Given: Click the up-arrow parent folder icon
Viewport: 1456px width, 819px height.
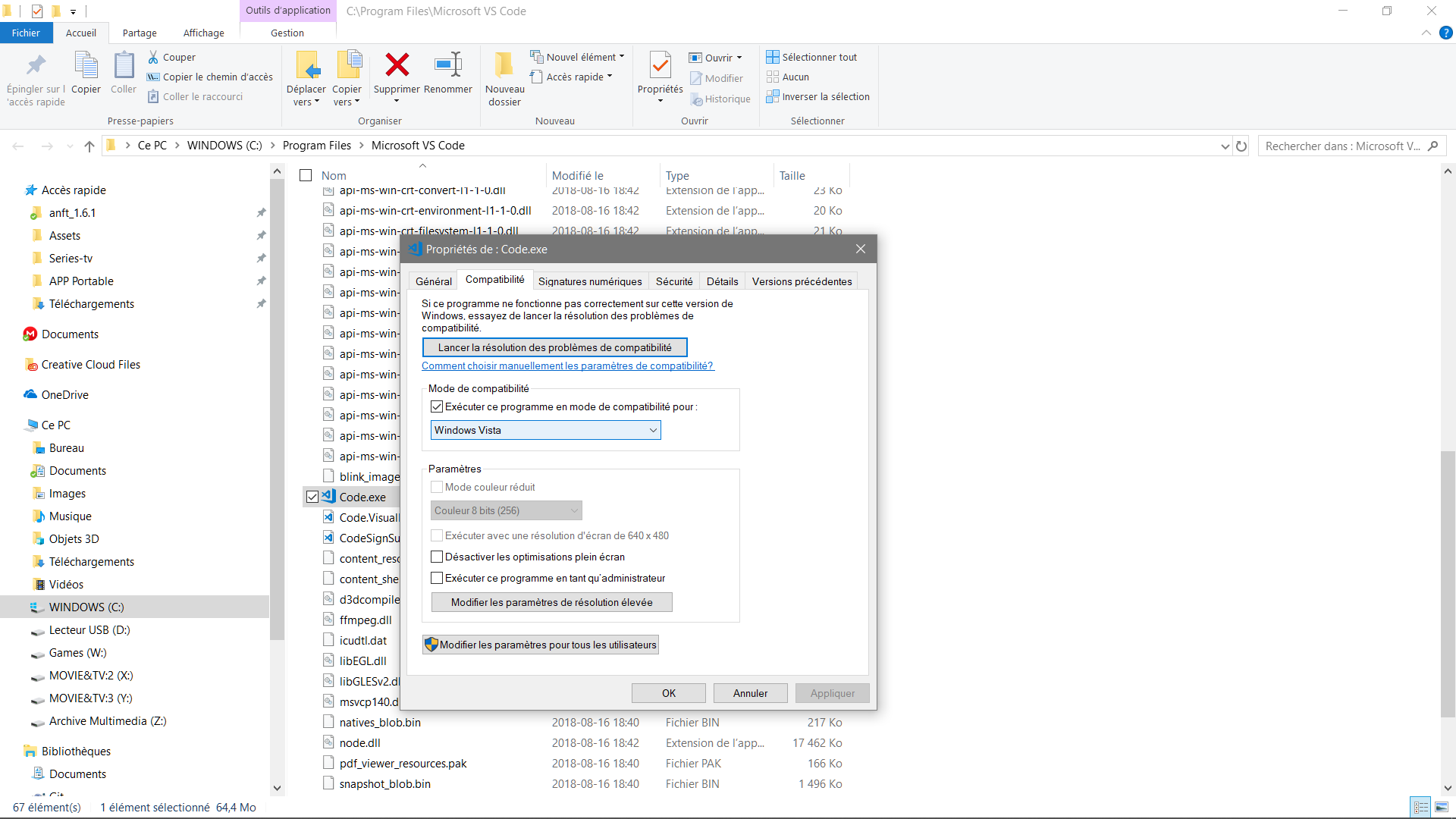Looking at the screenshot, I should click(89, 146).
